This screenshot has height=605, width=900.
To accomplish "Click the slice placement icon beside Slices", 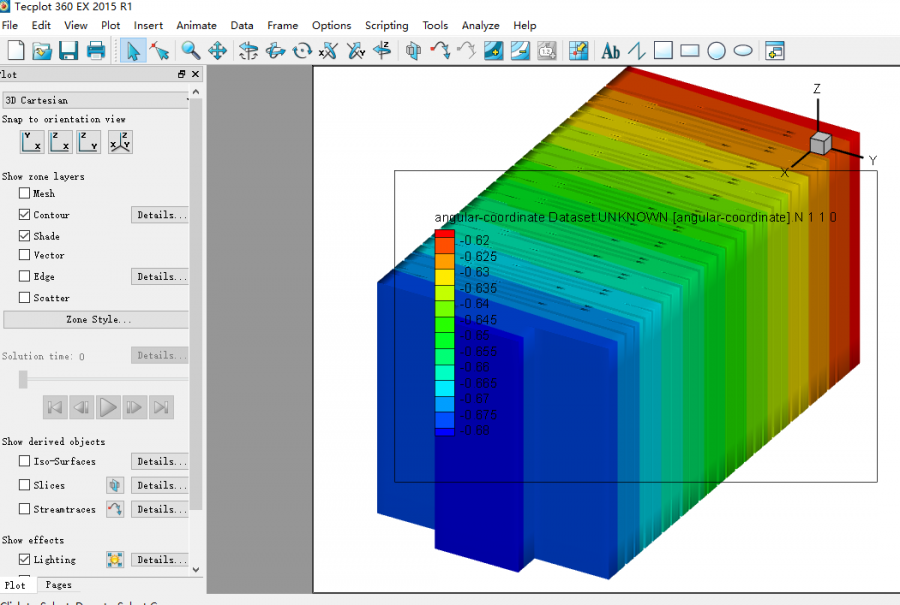I will [x=115, y=485].
